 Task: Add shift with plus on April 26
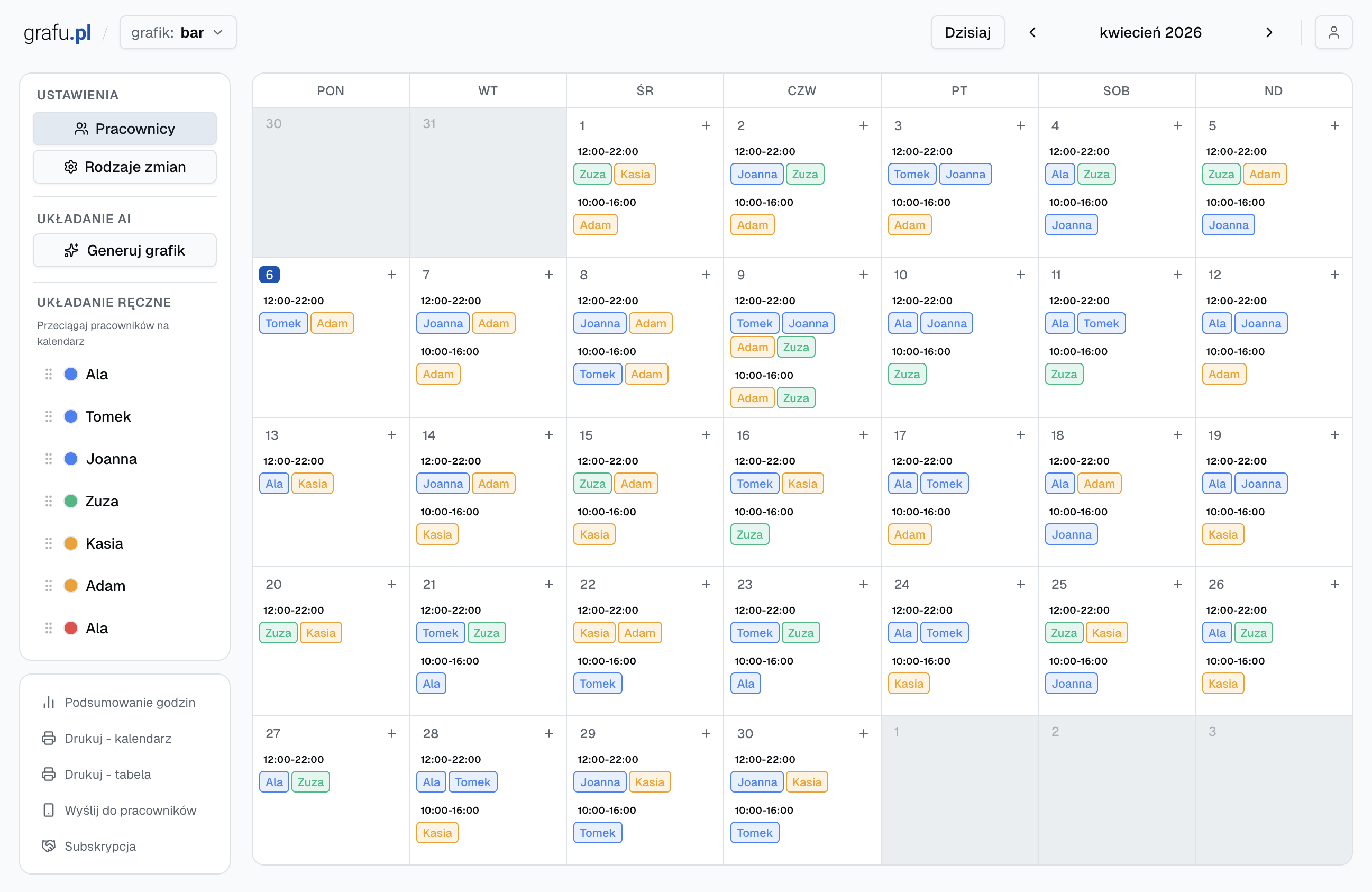coord(1334,584)
